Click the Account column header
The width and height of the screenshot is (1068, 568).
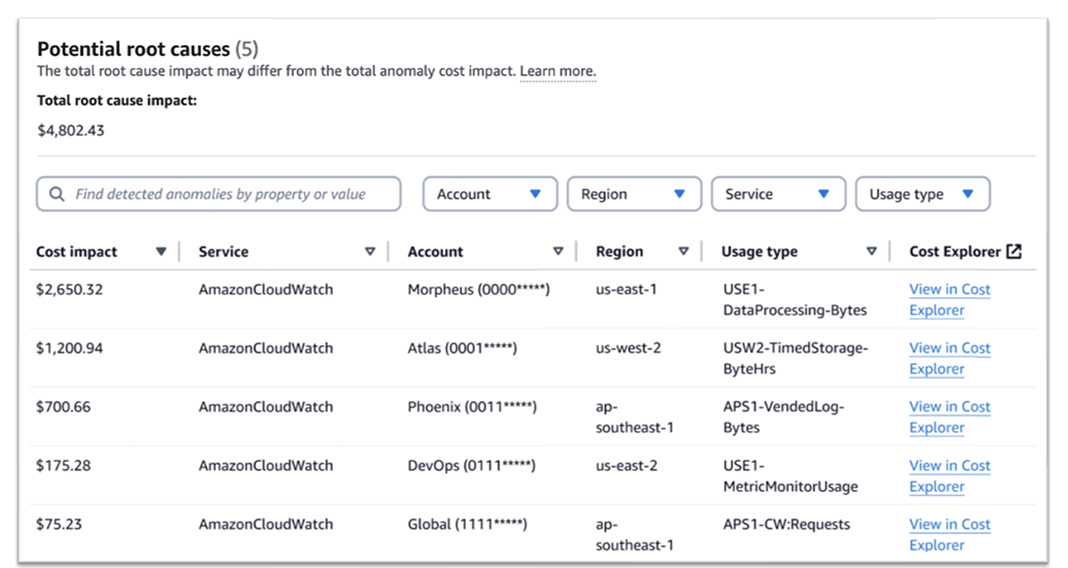click(x=435, y=251)
